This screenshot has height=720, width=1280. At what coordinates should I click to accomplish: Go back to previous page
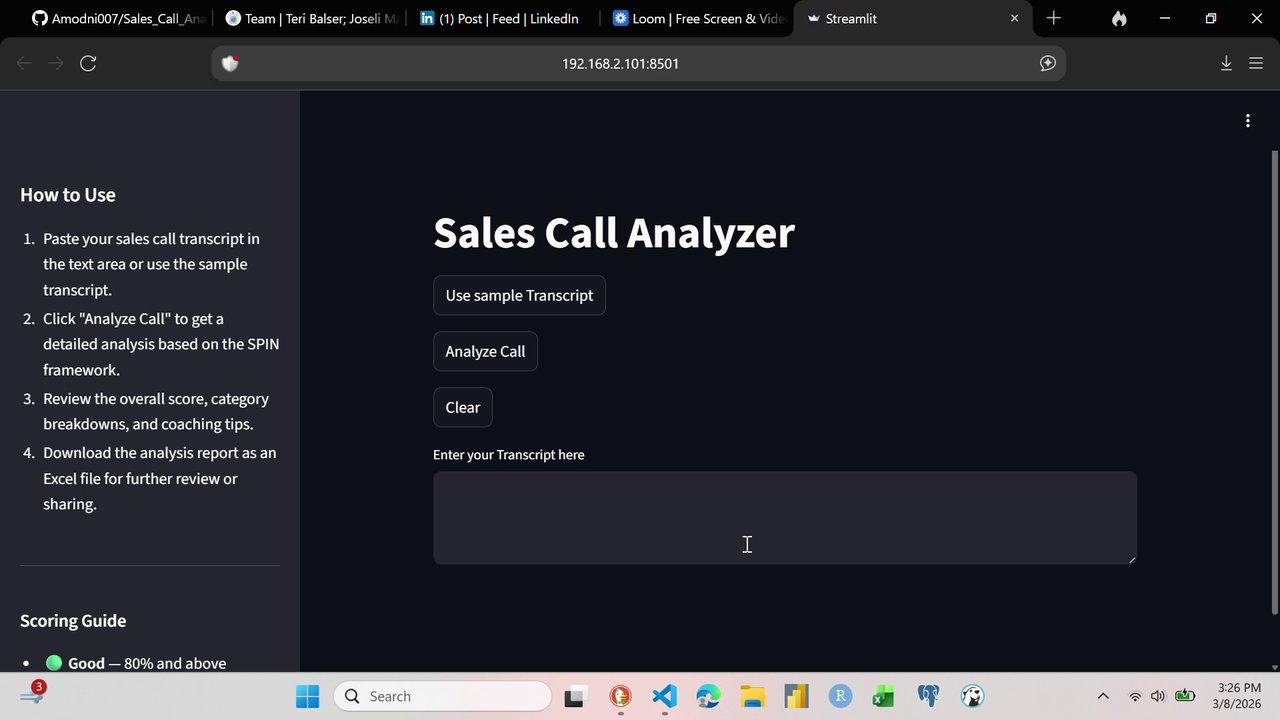[x=24, y=63]
